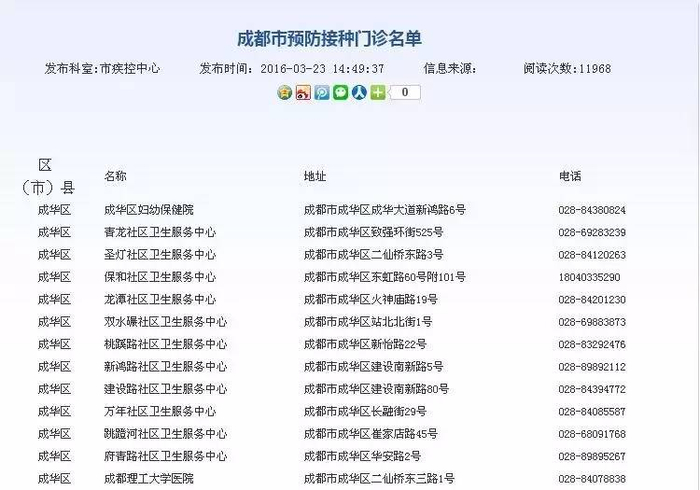The height and width of the screenshot is (490, 700).
Task: Open more sharing options plus icon
Action: click(x=378, y=92)
